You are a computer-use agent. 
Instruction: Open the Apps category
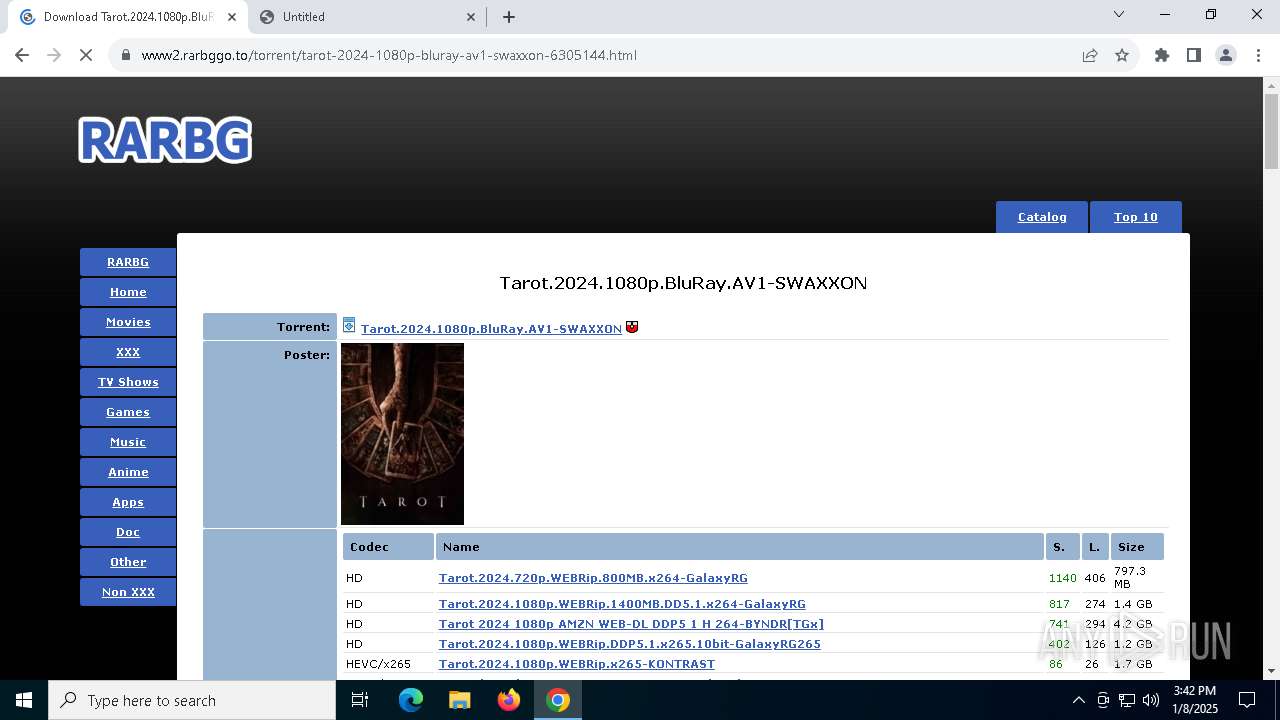[x=128, y=502]
